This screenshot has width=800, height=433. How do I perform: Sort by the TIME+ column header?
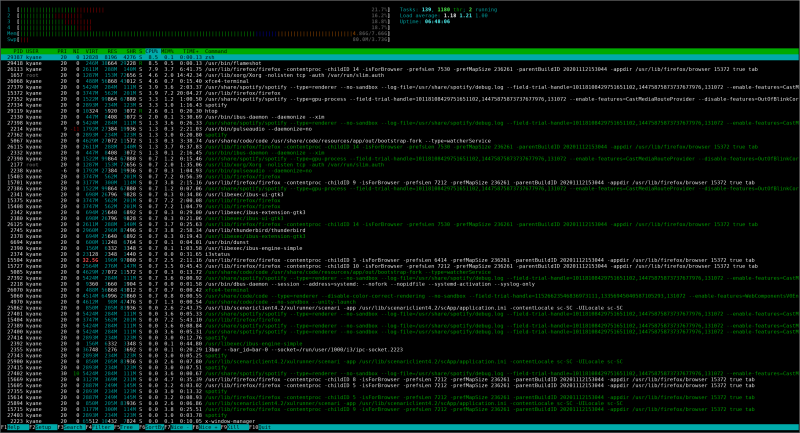(x=191, y=52)
